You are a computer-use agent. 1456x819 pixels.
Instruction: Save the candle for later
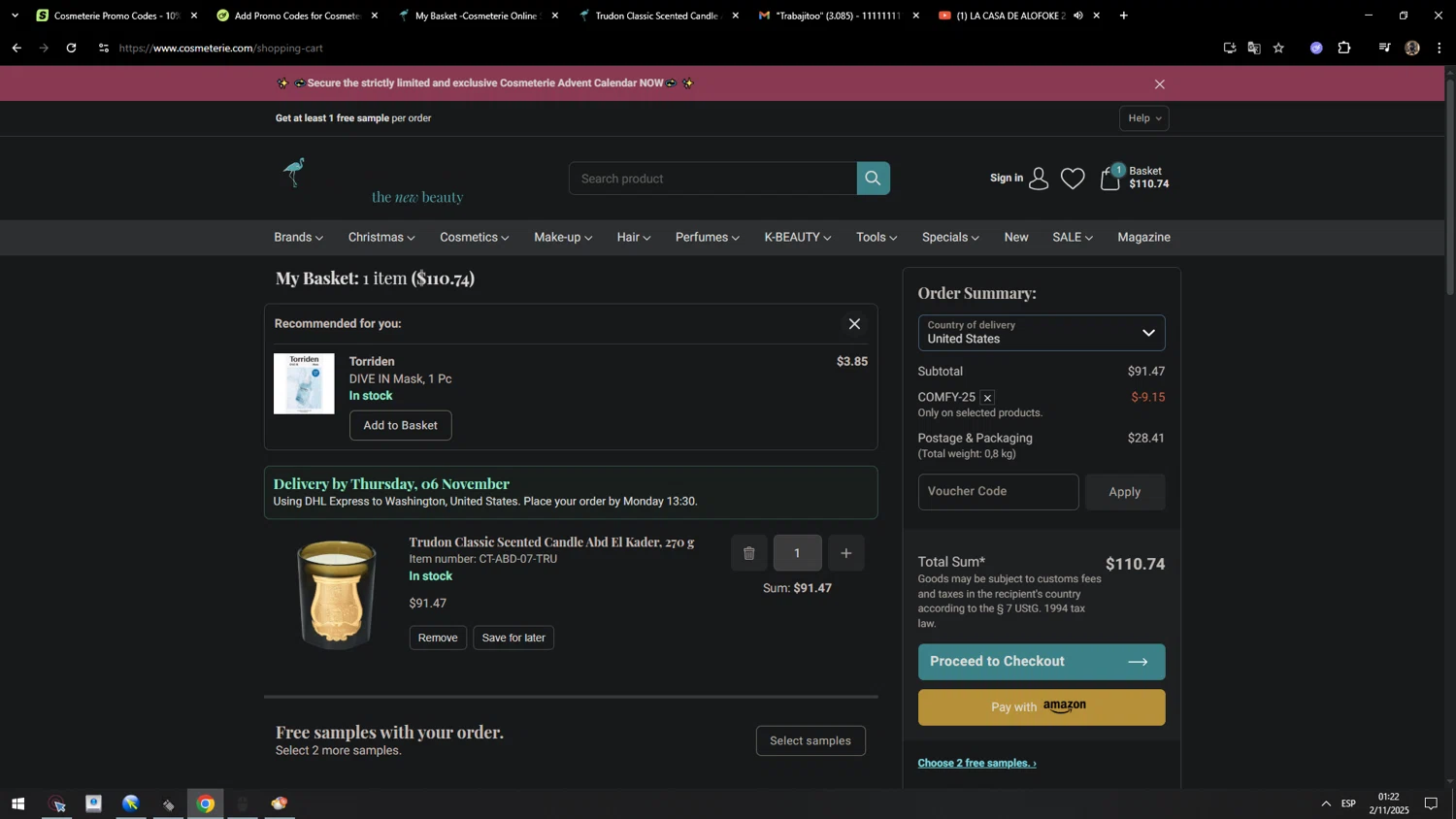[x=513, y=638]
